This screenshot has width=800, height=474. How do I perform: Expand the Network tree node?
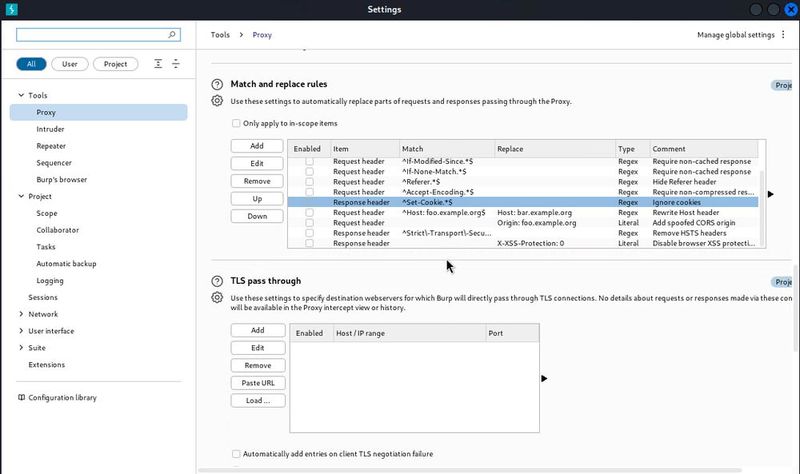coord(21,314)
